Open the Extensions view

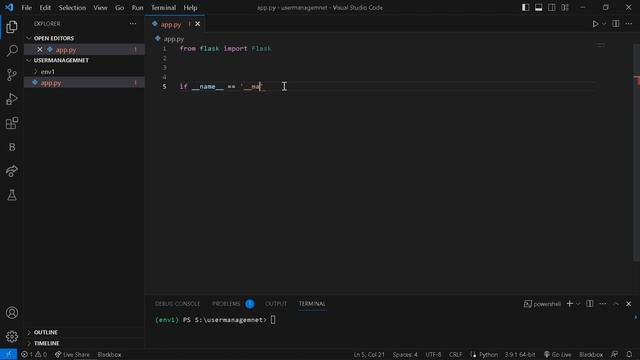coord(12,123)
